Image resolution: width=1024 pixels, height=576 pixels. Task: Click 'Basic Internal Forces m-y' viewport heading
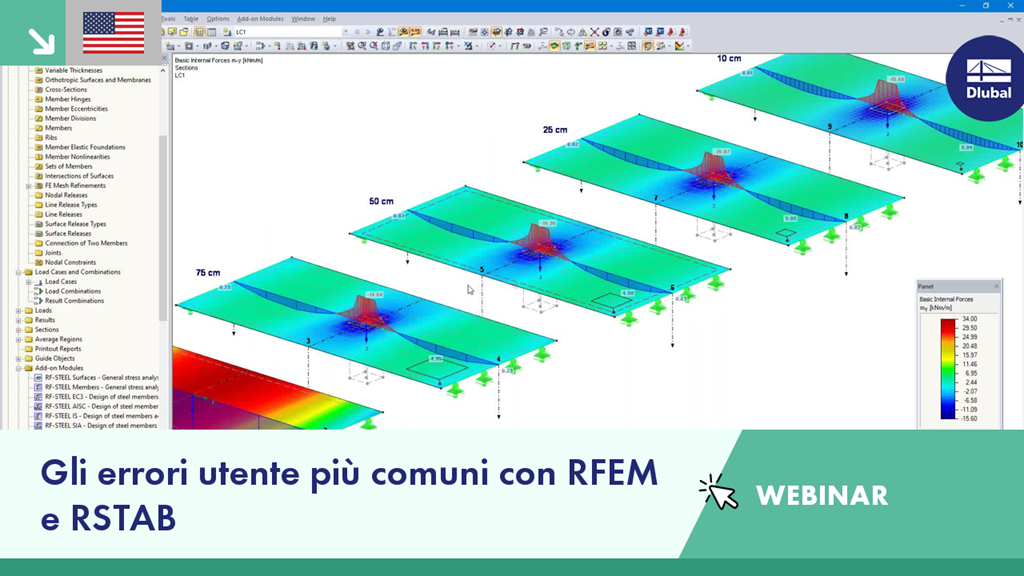219,60
